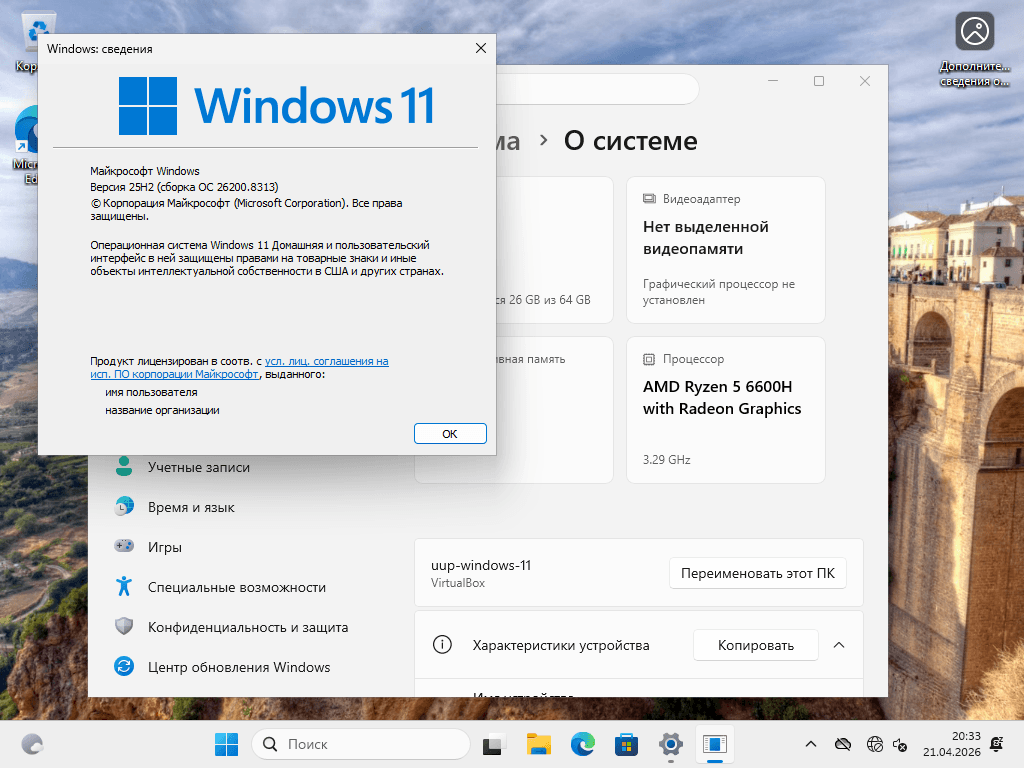Open Task View on the taskbar

pos(492,744)
